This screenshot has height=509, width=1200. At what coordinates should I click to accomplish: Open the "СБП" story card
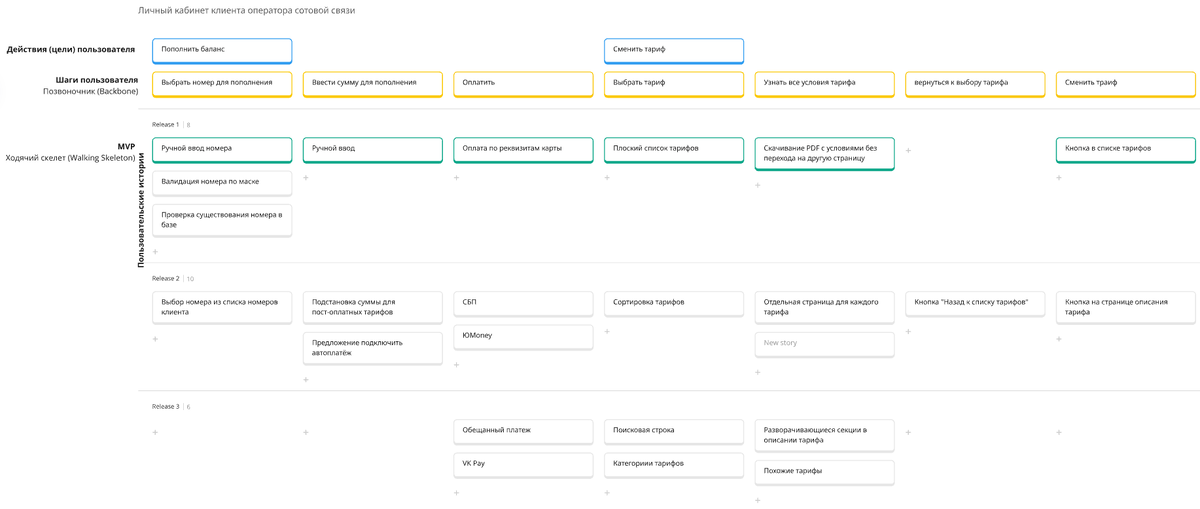click(x=522, y=302)
